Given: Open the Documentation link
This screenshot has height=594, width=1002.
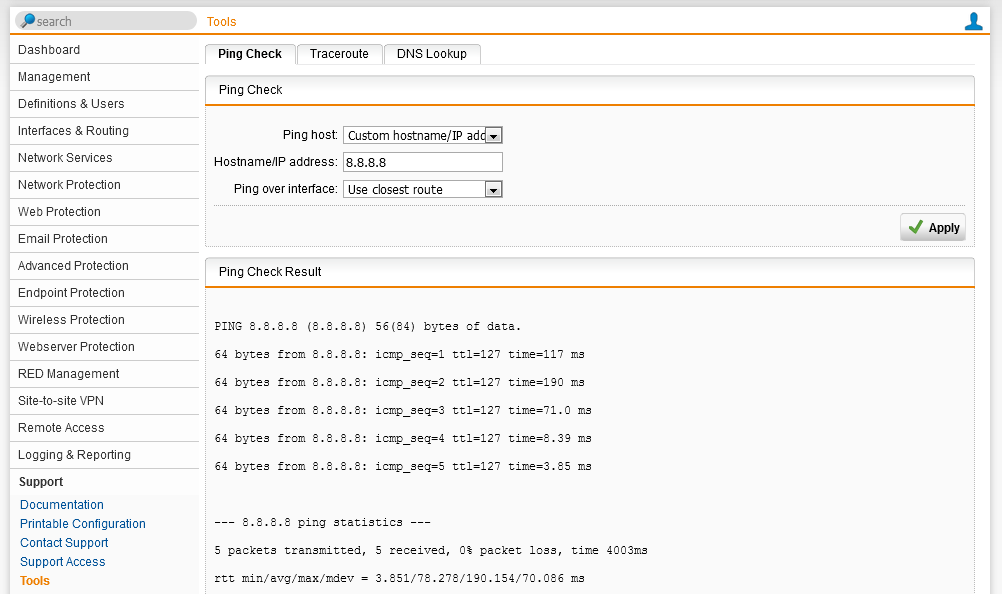Looking at the screenshot, I should [x=62, y=505].
